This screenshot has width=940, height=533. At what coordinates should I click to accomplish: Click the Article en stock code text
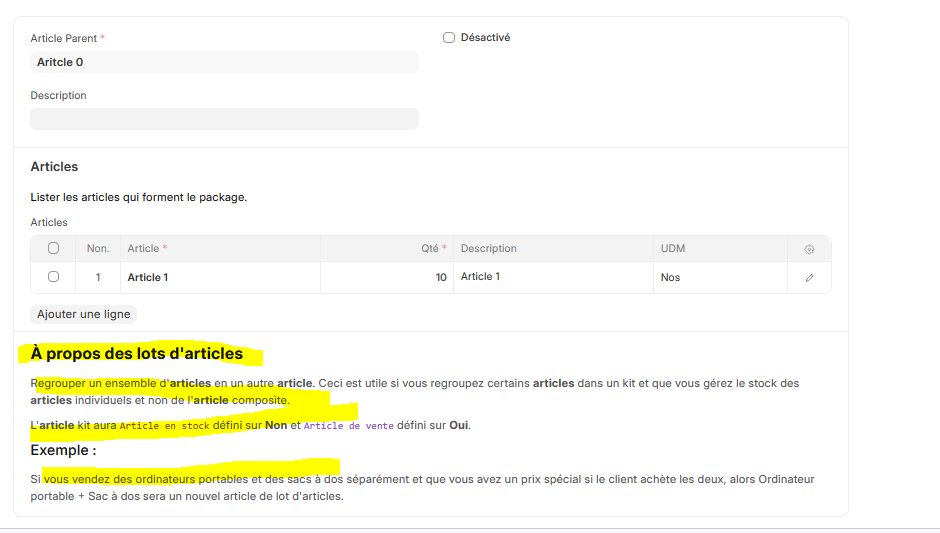pyautogui.click(x=164, y=425)
